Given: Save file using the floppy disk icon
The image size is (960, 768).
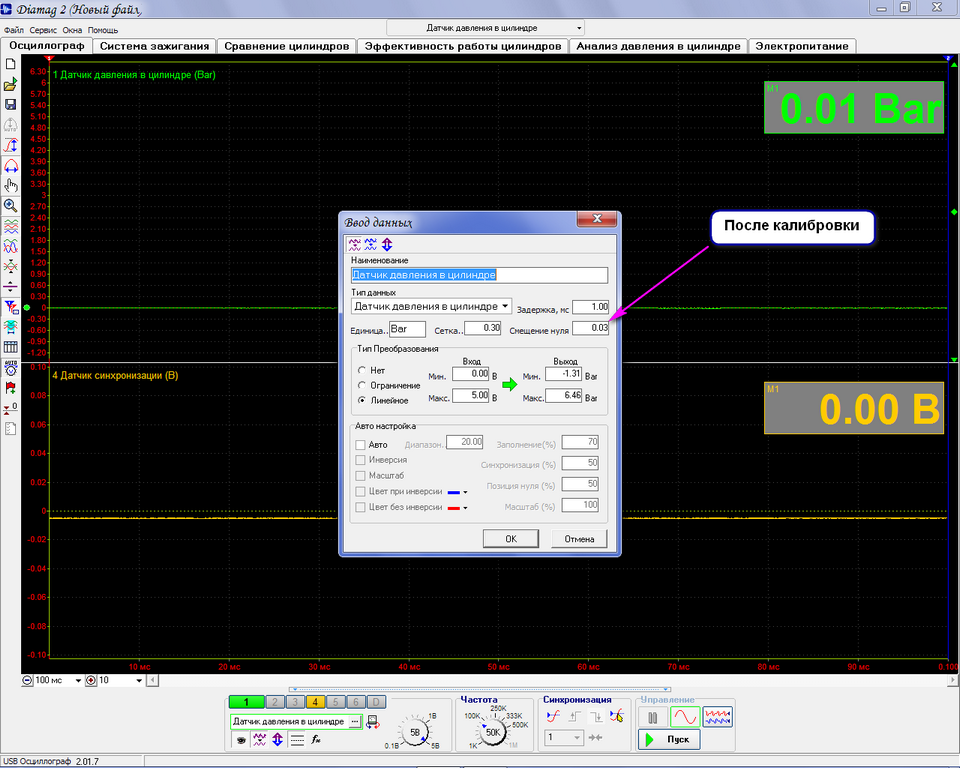Looking at the screenshot, I should click(10, 105).
